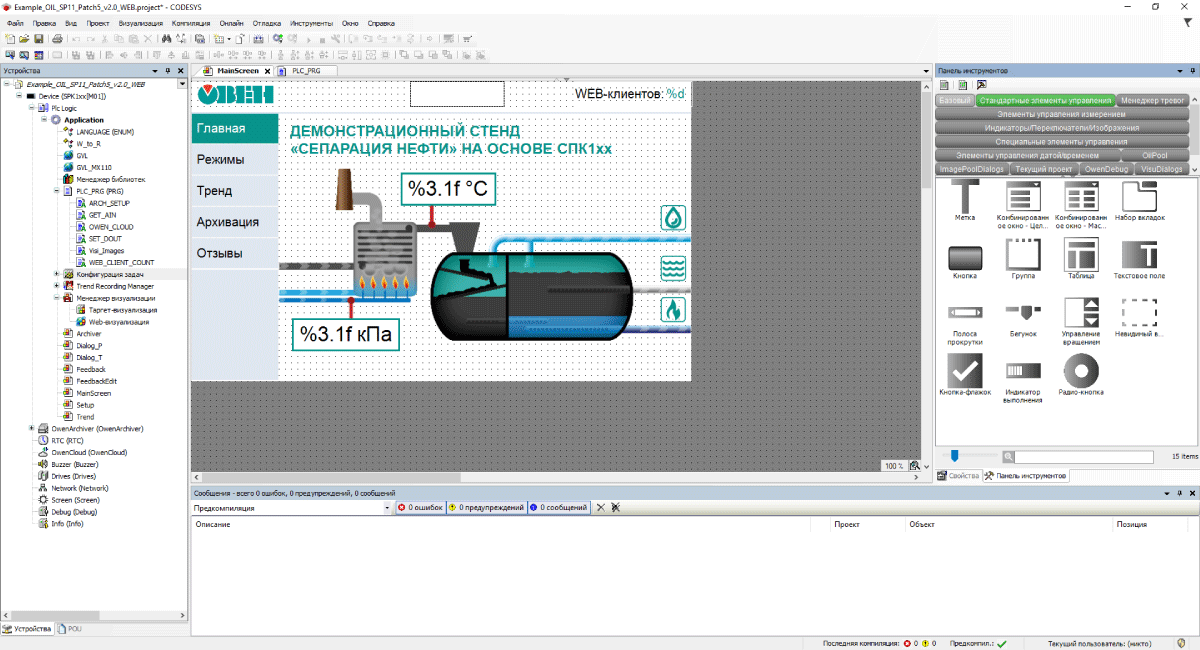Open the Менеджер тревог toolbox category
Image resolution: width=1200 pixels, height=650 pixels.
click(1152, 100)
